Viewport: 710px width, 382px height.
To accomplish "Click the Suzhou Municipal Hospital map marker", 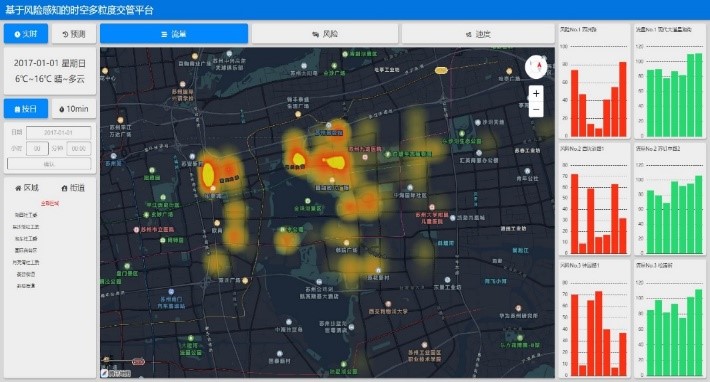I will pos(136,229).
